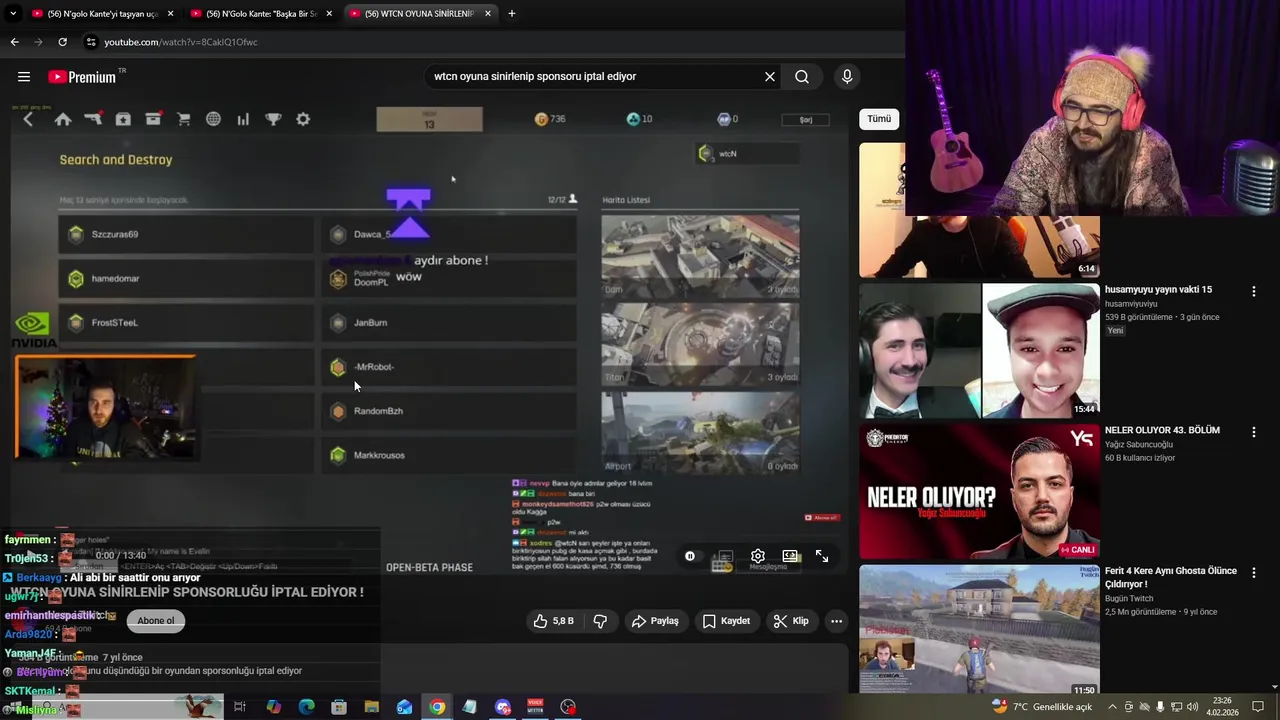Open Voicemeeter from the taskbar
Image resolution: width=1280 pixels, height=720 pixels.
pos(535,707)
